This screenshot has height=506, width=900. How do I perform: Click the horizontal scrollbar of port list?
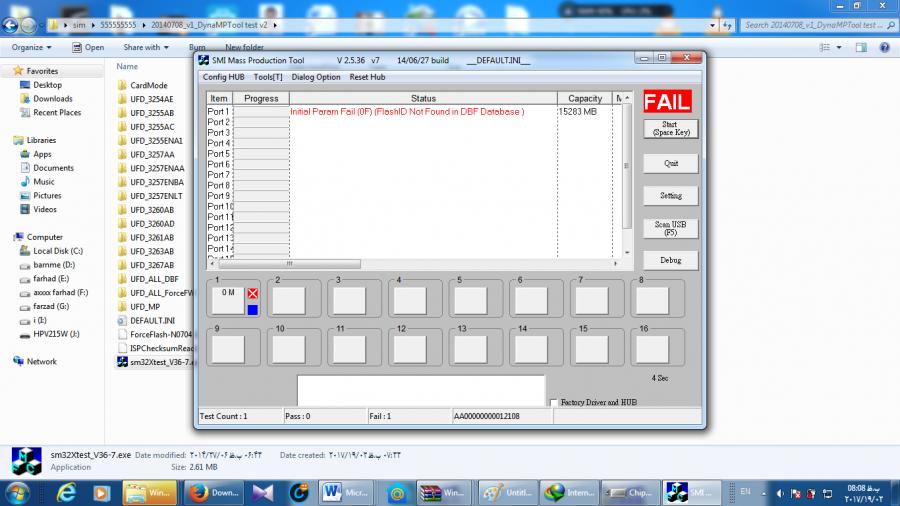289,264
